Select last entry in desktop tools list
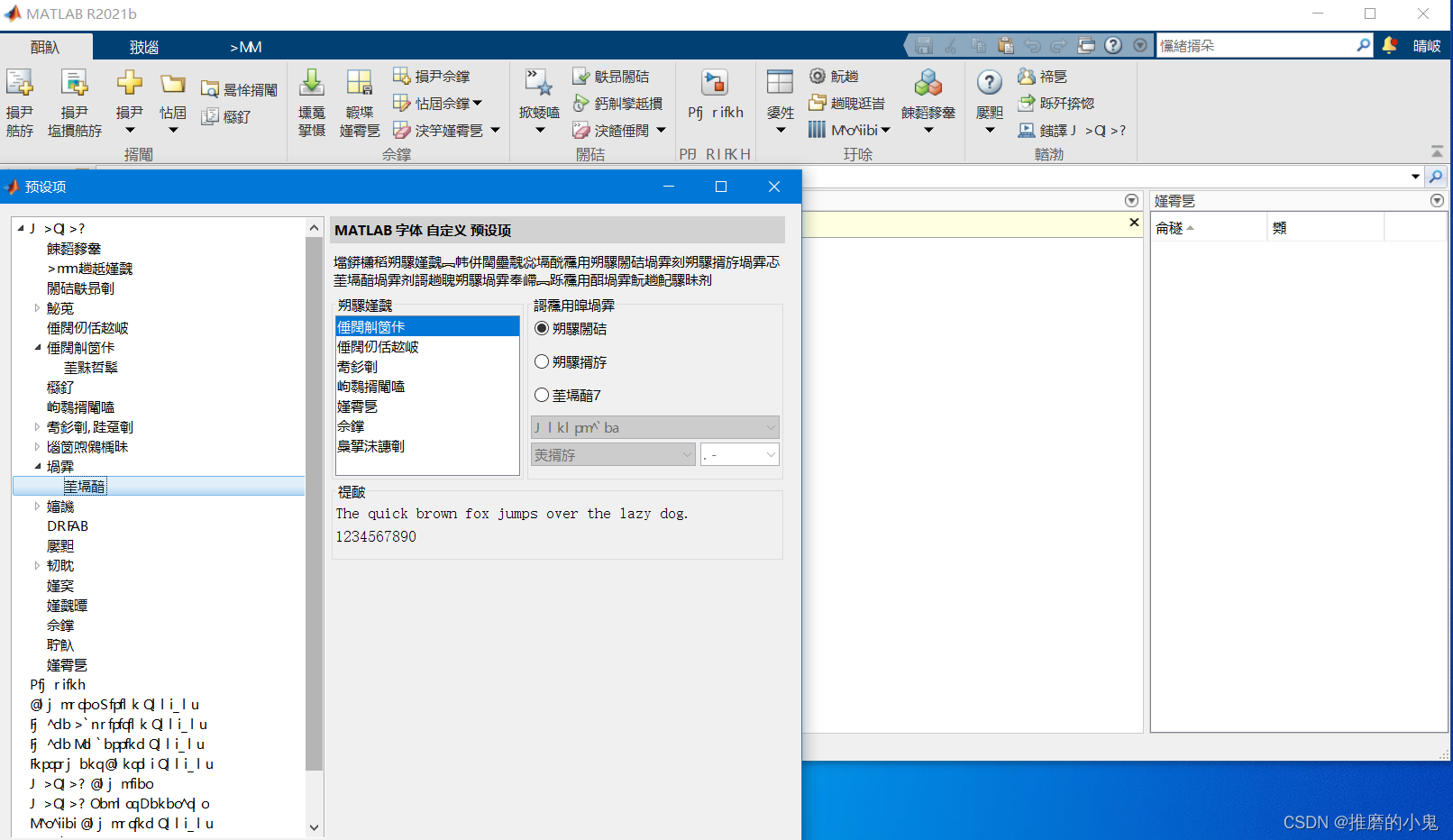1453x840 pixels. [370, 446]
